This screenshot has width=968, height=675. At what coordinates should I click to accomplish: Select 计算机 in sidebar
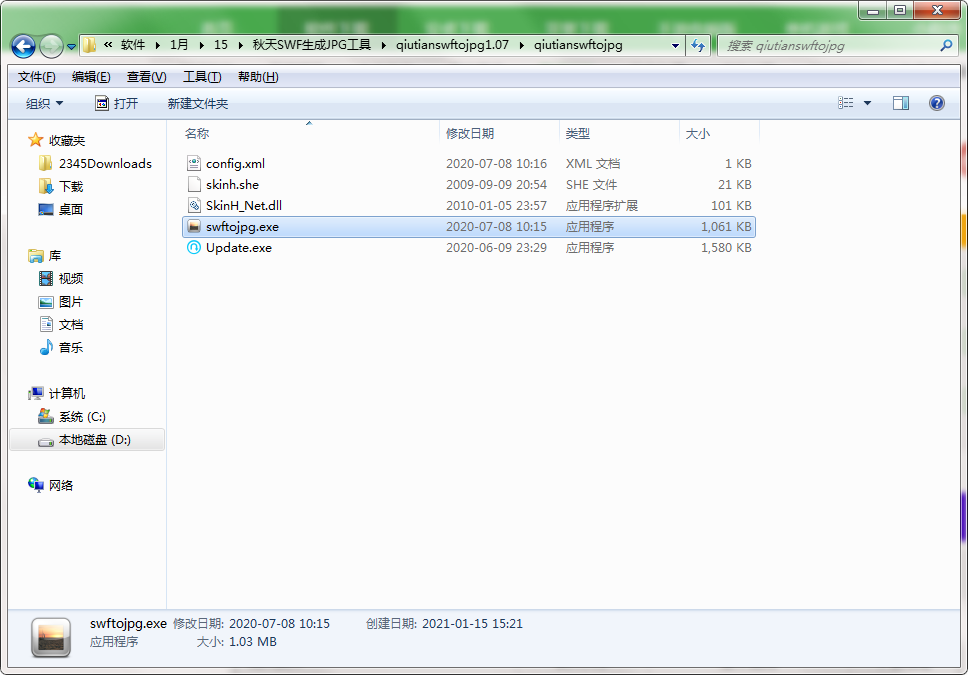click(56, 393)
